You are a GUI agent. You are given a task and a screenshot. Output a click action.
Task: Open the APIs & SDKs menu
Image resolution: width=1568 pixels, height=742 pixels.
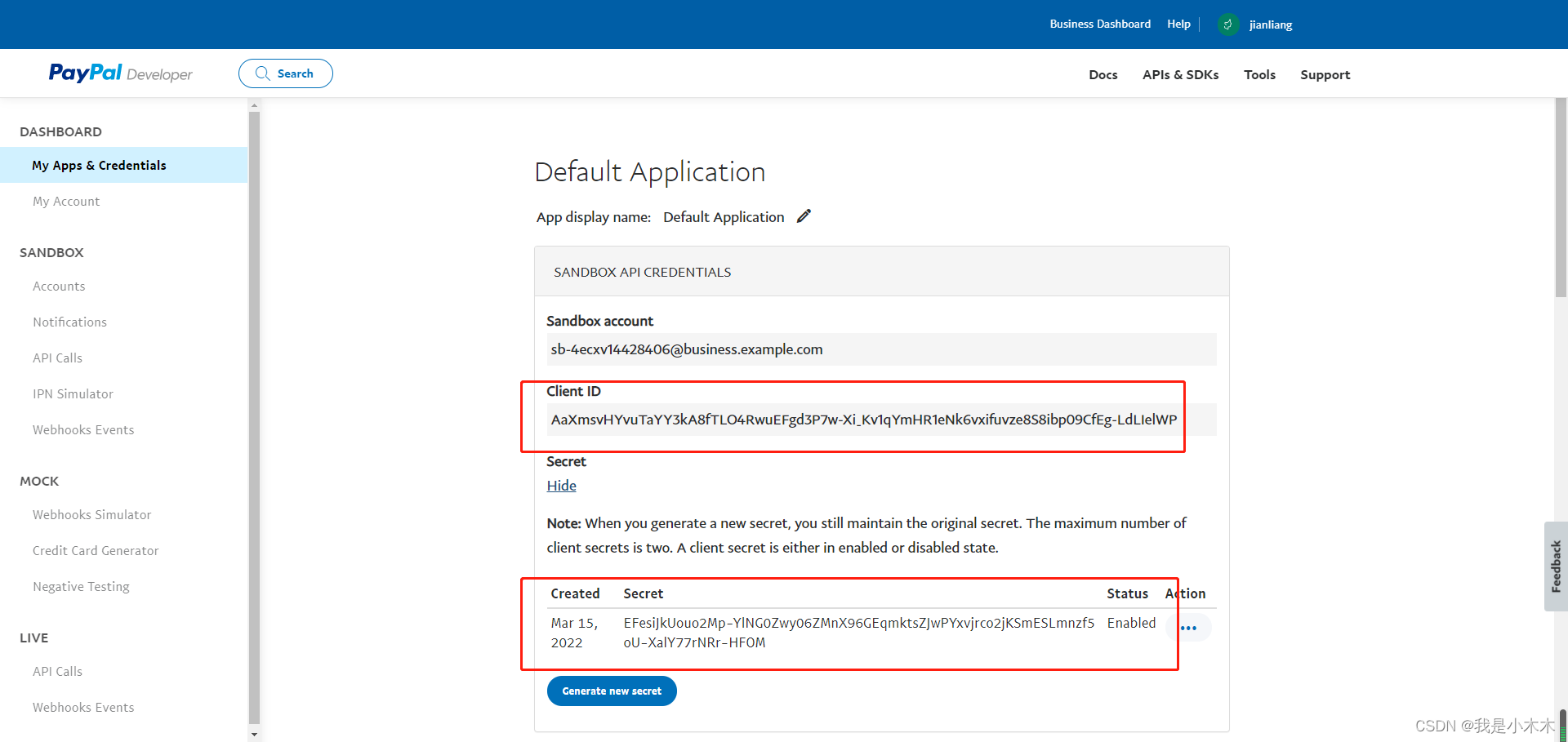point(1181,74)
